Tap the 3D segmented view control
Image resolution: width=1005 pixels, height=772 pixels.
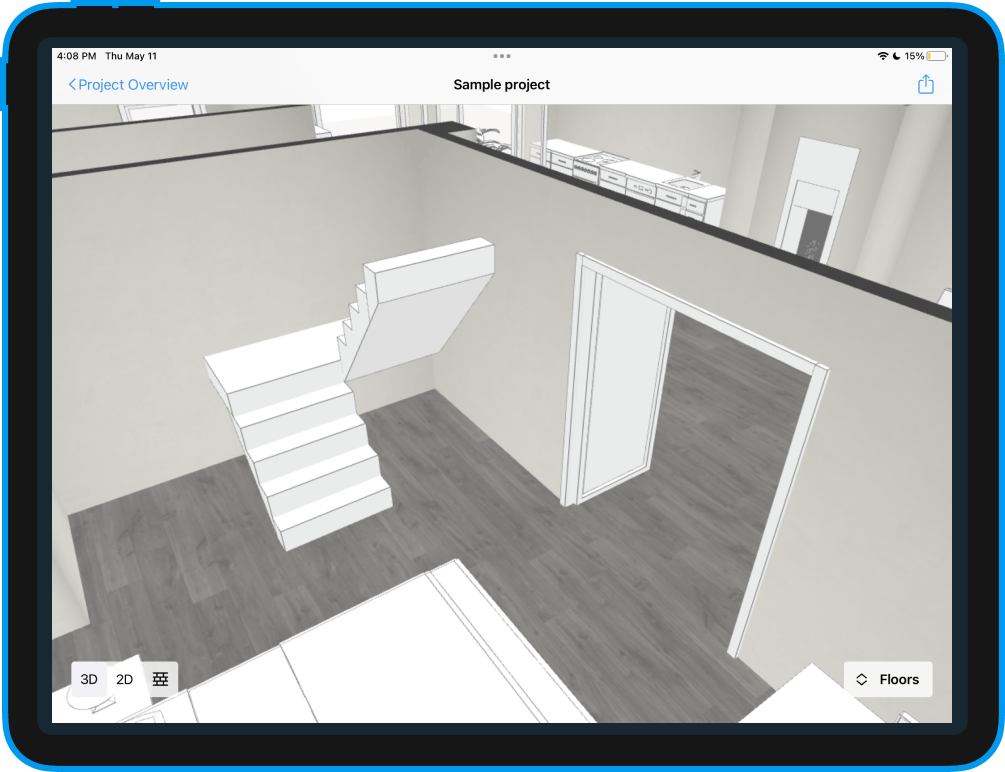[88, 679]
